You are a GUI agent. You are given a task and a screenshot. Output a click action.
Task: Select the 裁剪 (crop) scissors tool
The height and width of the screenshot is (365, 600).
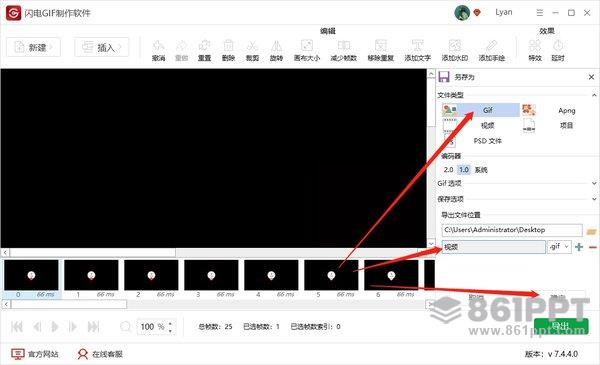(252, 50)
